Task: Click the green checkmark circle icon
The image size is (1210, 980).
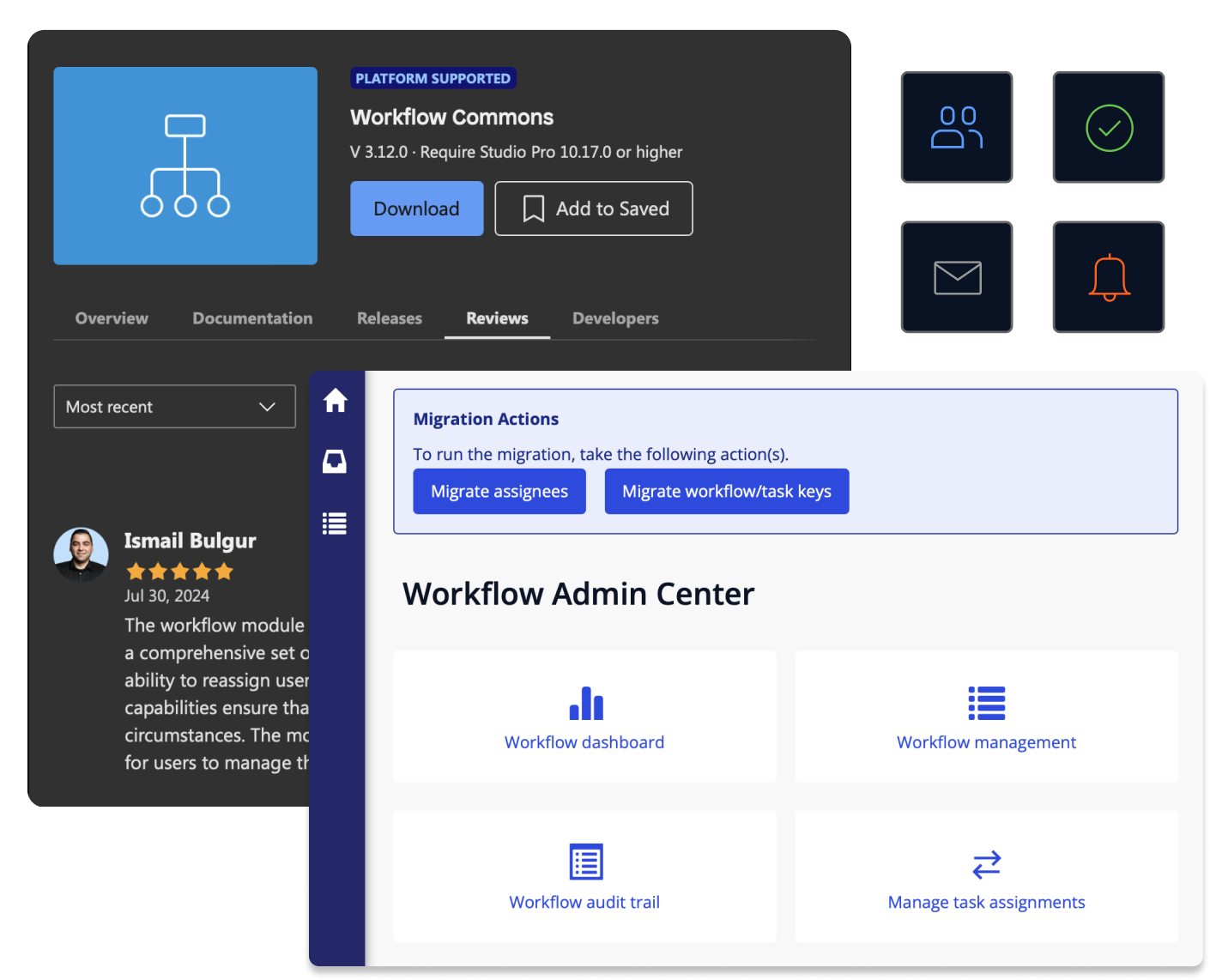Action: [x=1108, y=127]
